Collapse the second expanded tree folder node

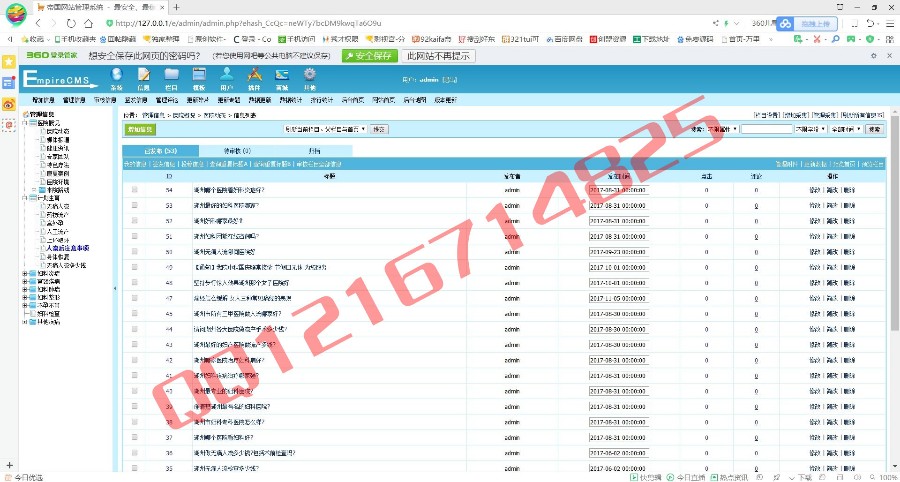click(x=25, y=198)
